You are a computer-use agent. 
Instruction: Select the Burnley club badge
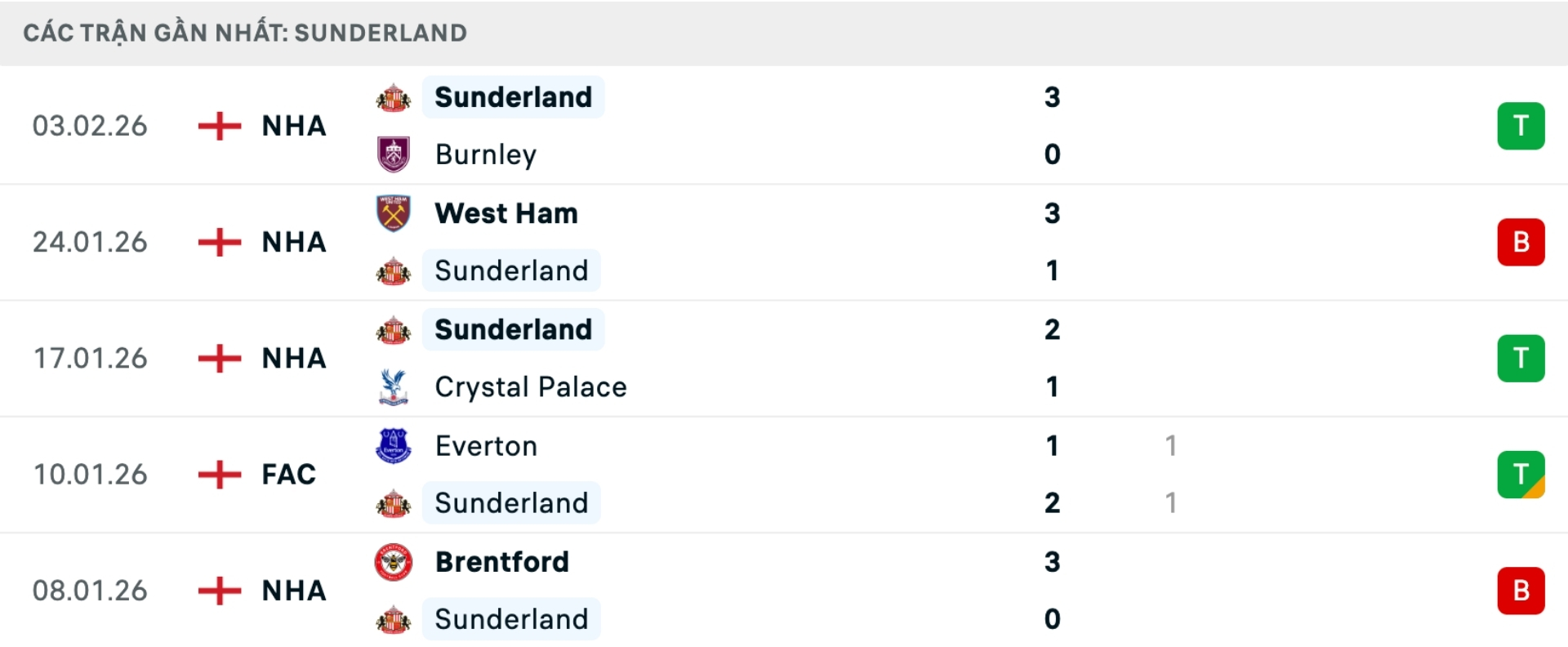click(394, 154)
